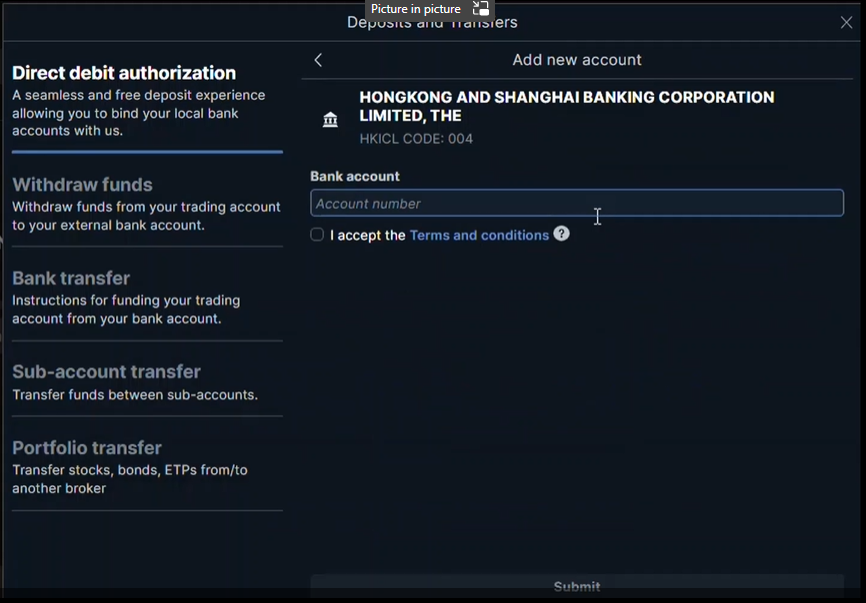
Task: Click the Bank account label
Action: [x=355, y=176]
